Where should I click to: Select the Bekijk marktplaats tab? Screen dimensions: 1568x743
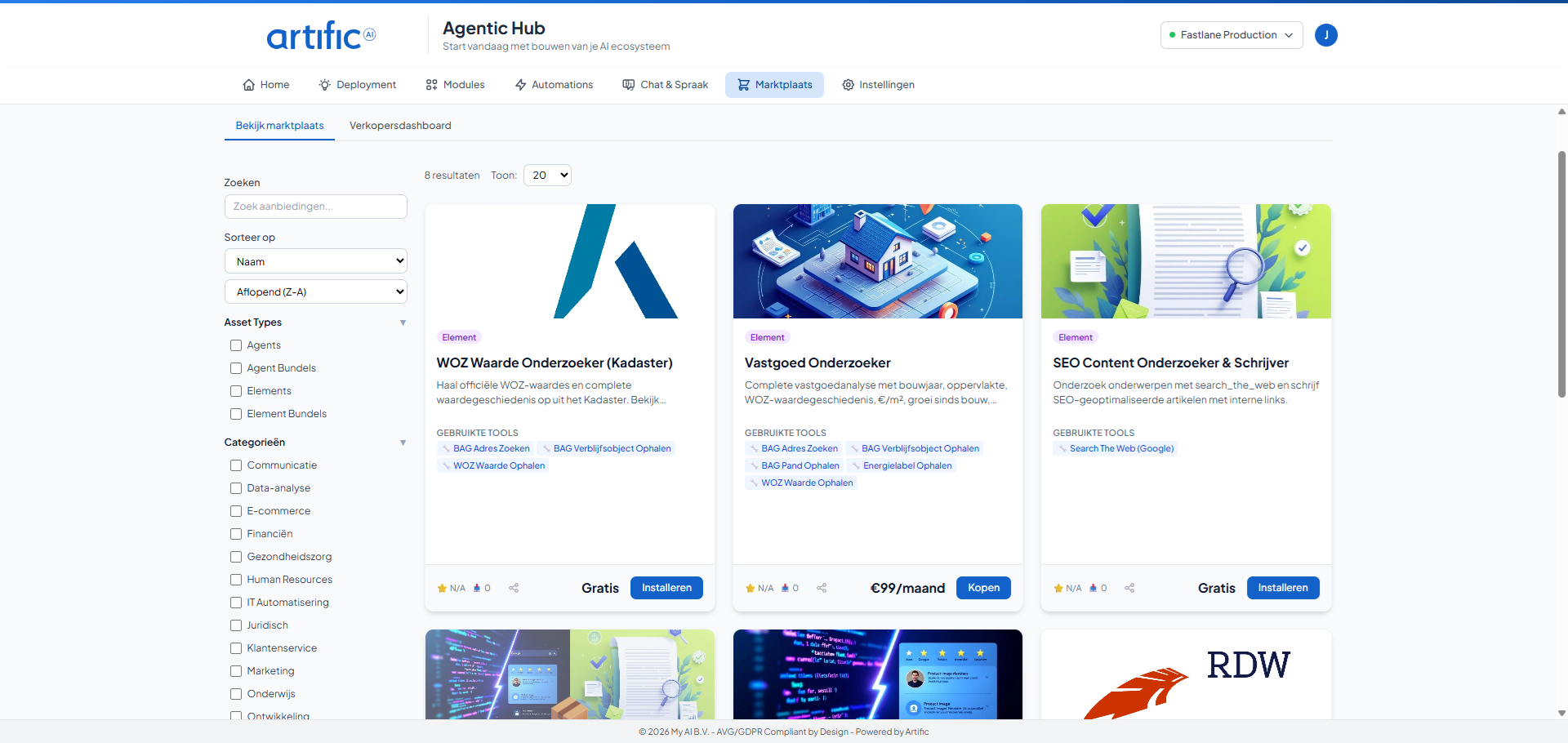point(279,126)
